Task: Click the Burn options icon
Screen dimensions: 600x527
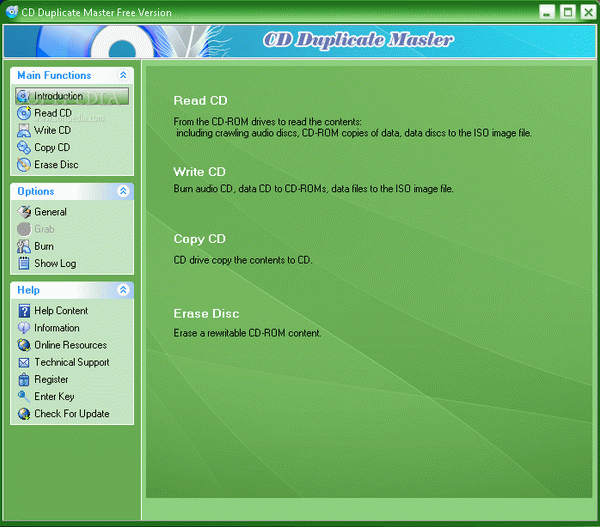Action: click(x=24, y=246)
